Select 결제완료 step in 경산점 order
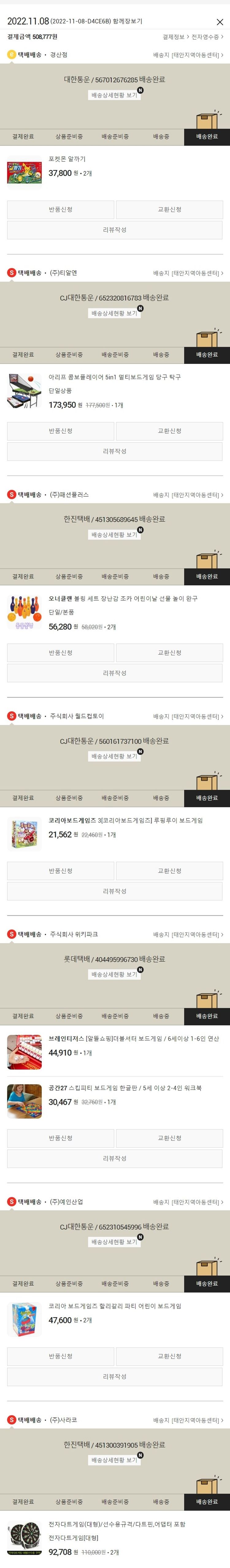 tap(23, 136)
